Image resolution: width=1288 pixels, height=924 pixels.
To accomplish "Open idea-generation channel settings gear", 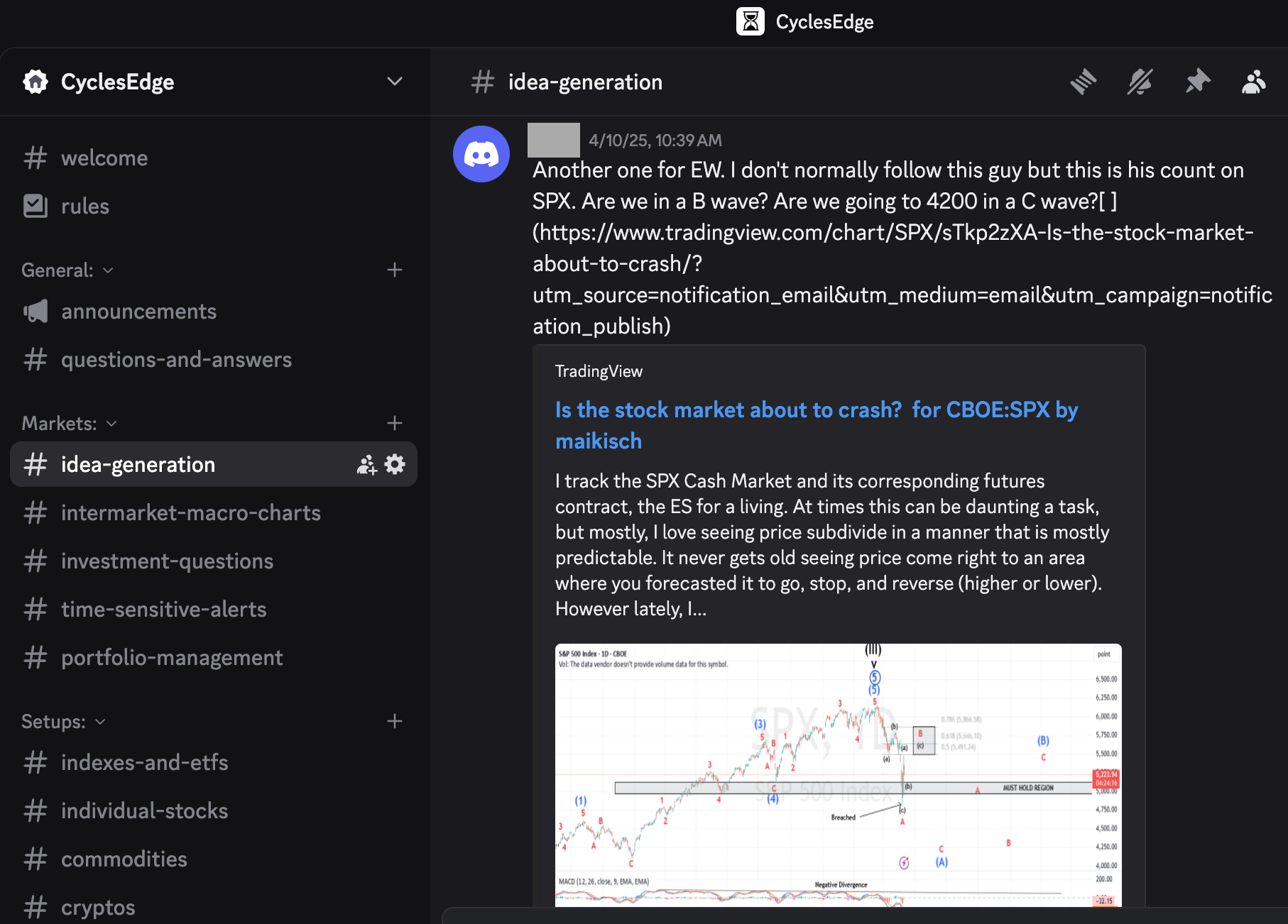I will [x=395, y=465].
